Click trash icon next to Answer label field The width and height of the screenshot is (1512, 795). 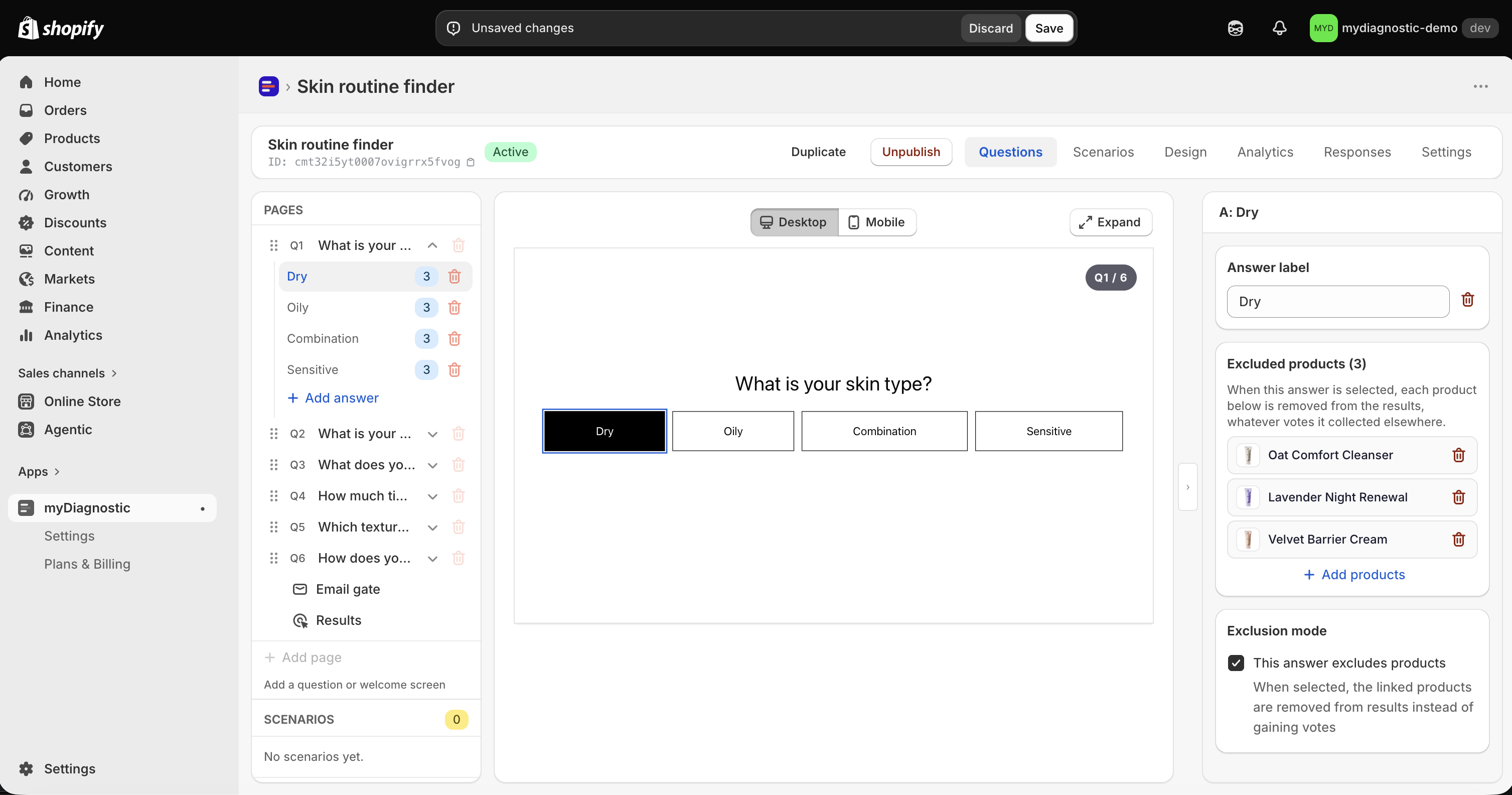(1467, 300)
